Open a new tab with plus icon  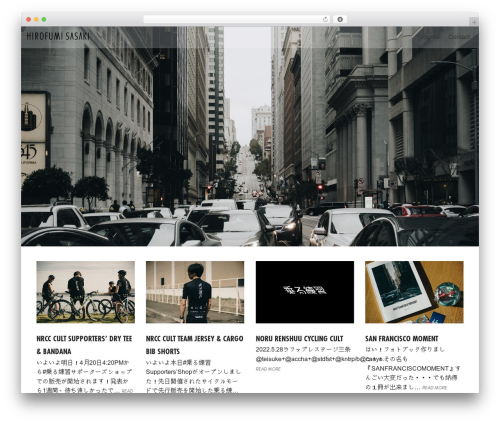(x=474, y=22)
